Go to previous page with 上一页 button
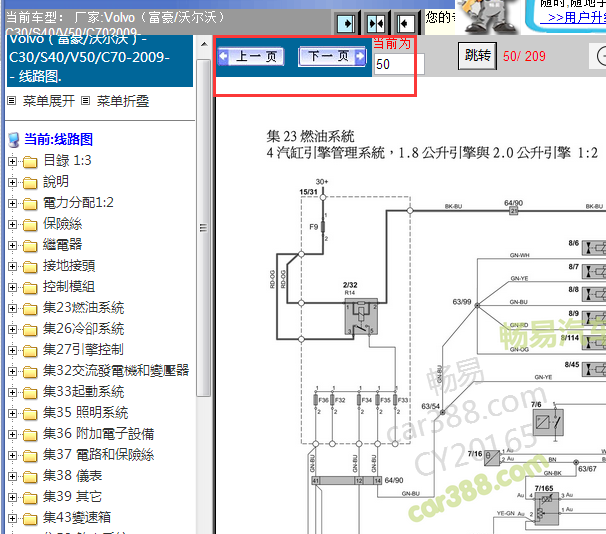This screenshot has width=606, height=534. click(252, 57)
